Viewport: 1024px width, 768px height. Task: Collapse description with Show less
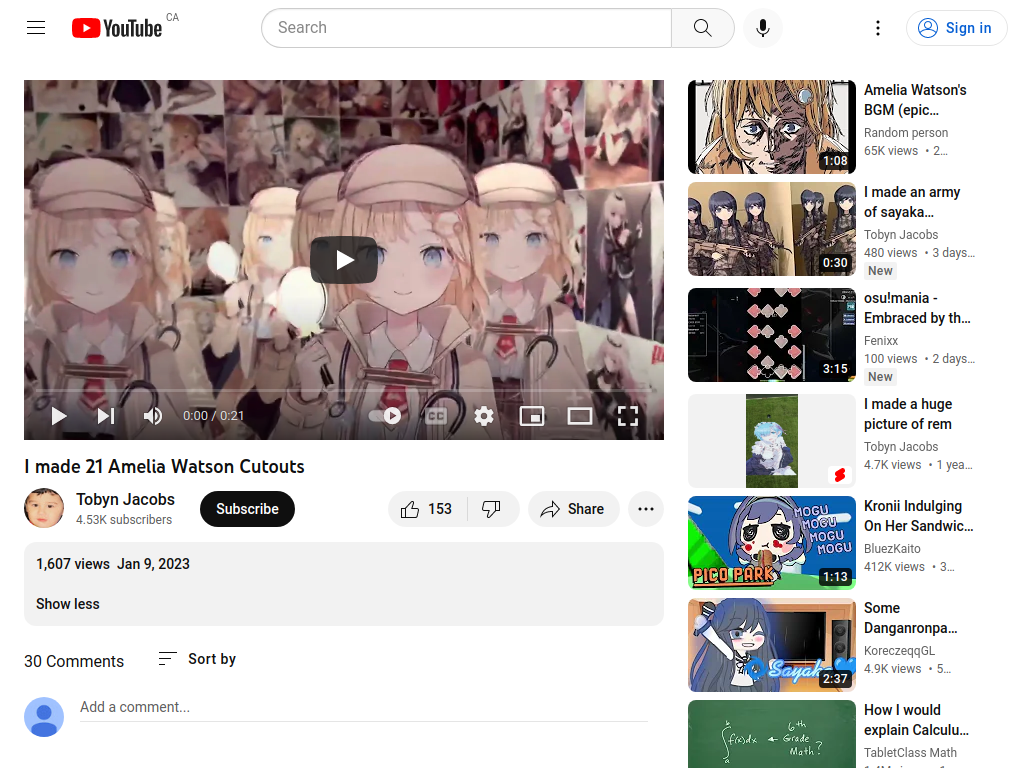coord(68,604)
